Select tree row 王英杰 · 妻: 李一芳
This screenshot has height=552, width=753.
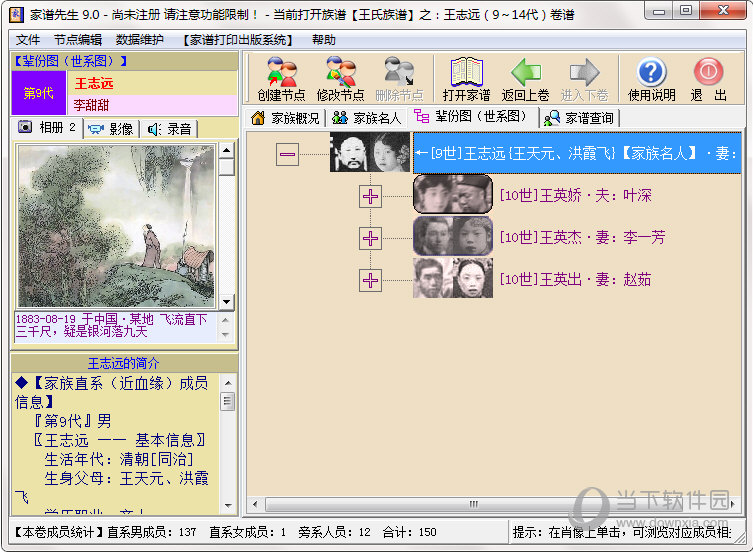tap(582, 237)
